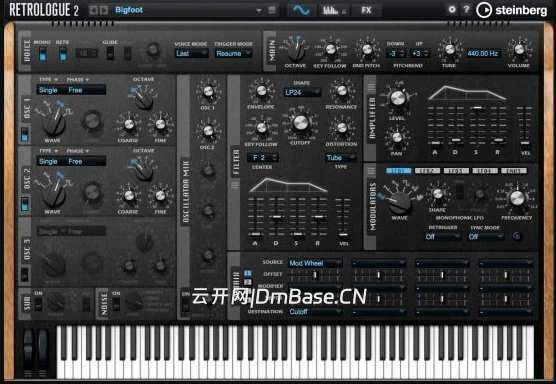
Task: Show the first modulation matrix page icon
Action: pos(248,274)
